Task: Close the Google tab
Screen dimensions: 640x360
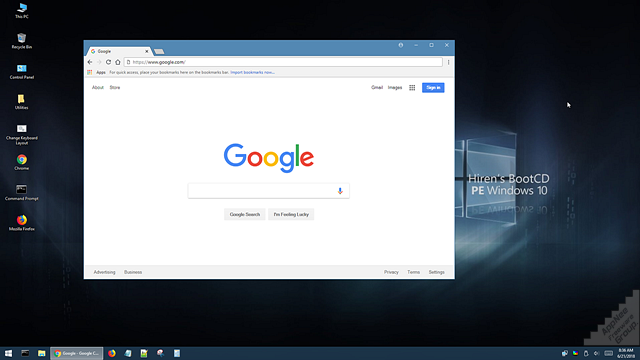Action: click(x=147, y=51)
